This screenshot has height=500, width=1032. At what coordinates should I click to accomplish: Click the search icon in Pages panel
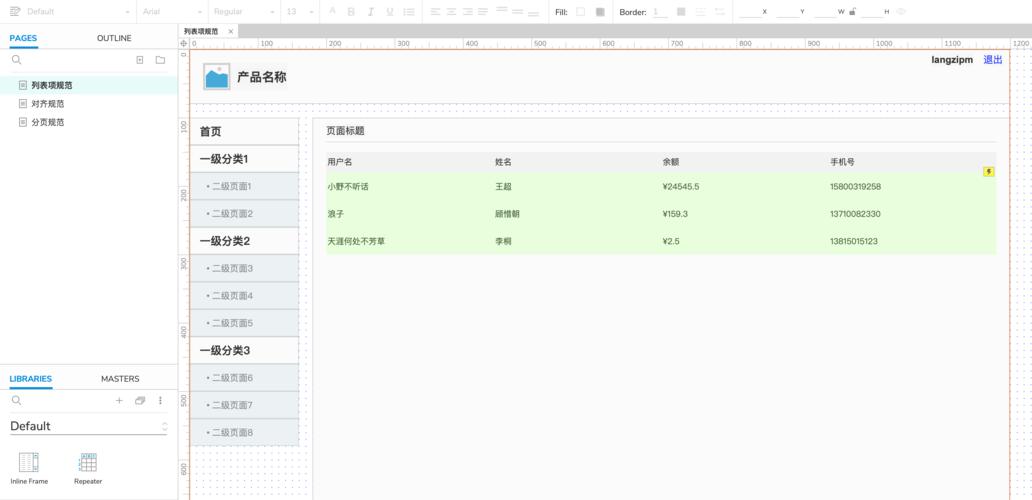coord(16,60)
